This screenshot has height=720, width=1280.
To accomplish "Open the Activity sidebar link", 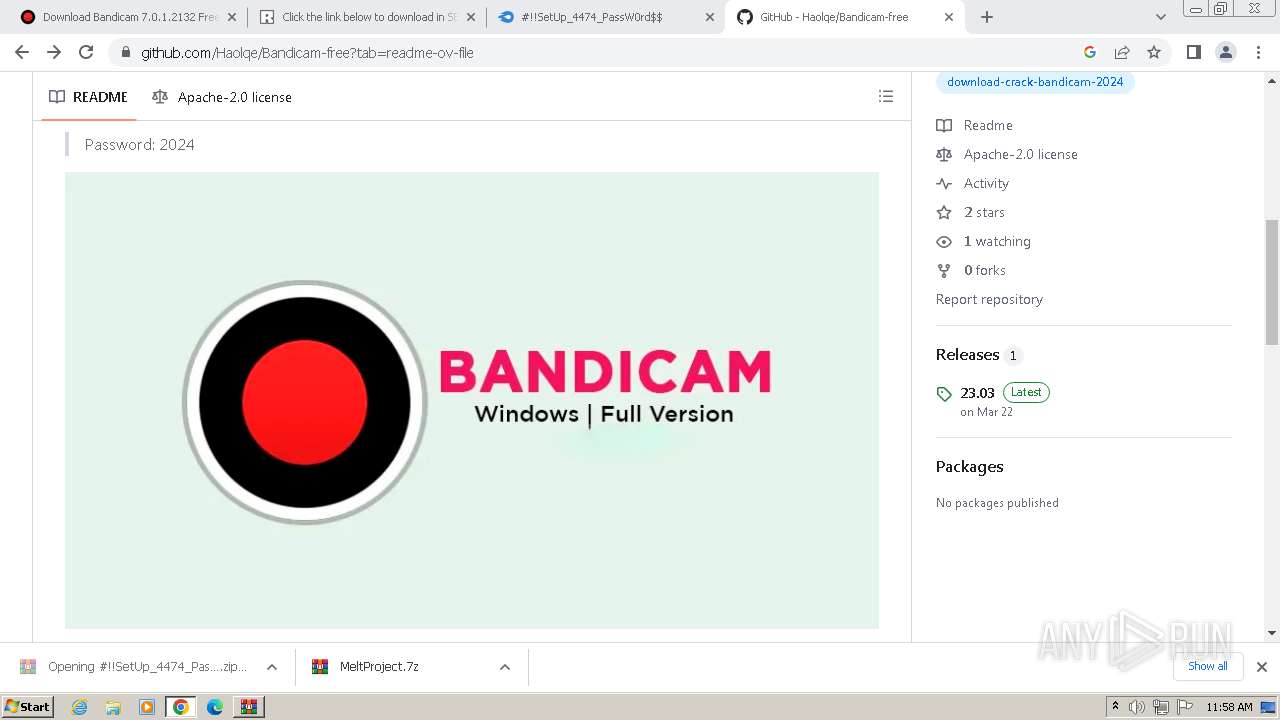I will pyautogui.click(x=973, y=183).
